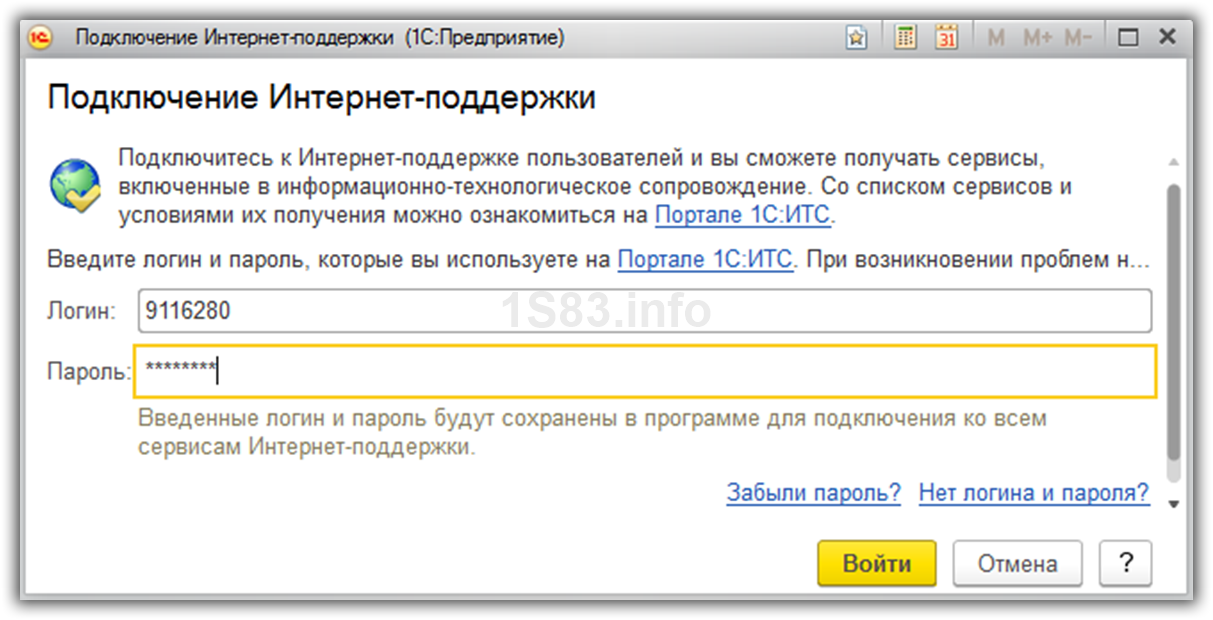1213x620 pixels.
Task: Maximize the dialog window
Action: point(1128,38)
